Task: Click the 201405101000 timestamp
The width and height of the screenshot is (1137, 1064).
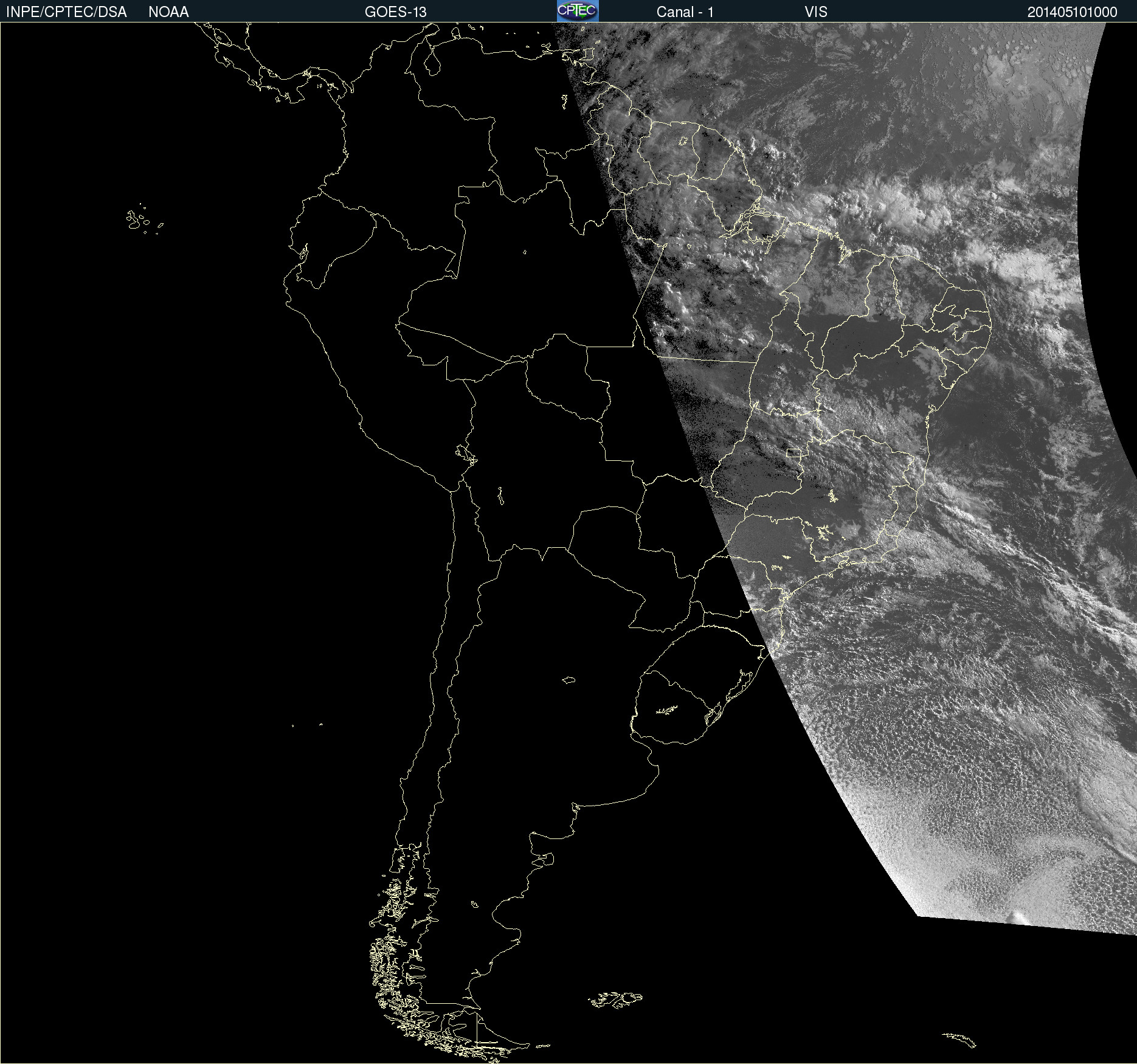Action: (x=1073, y=12)
